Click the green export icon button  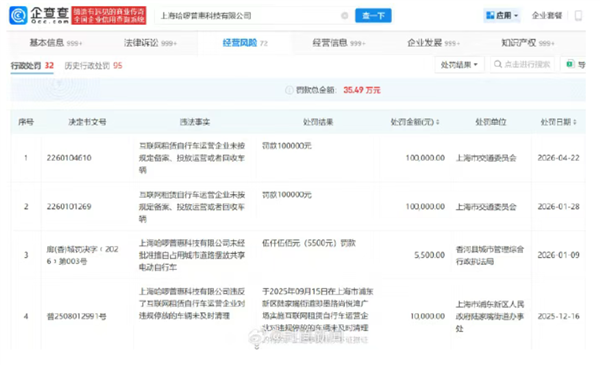pyautogui.click(x=570, y=64)
